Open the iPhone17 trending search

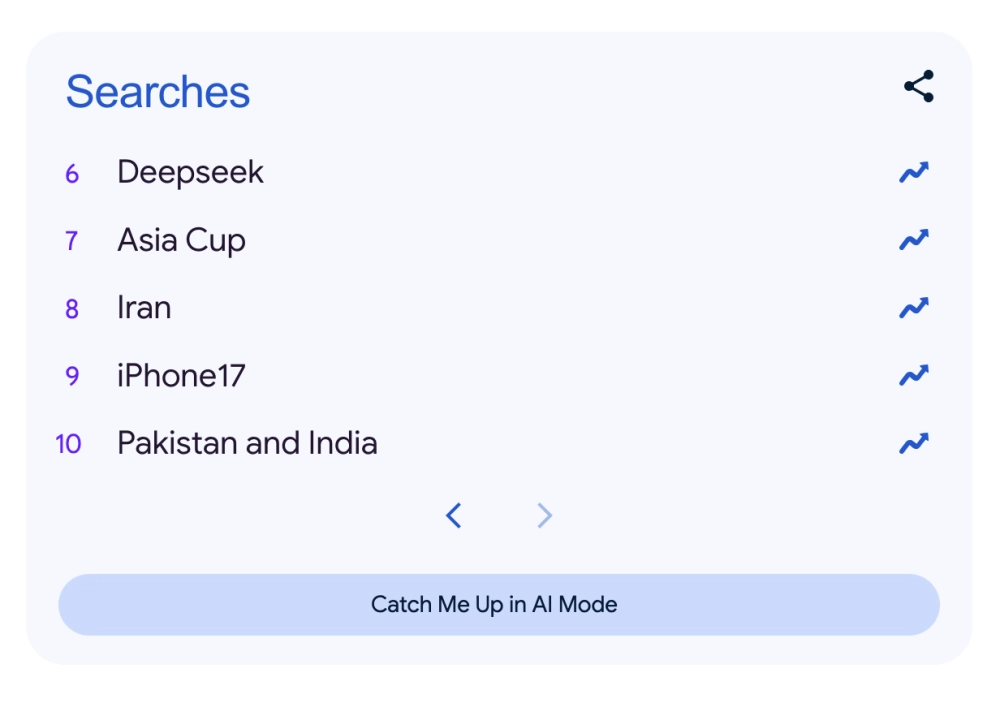181,376
